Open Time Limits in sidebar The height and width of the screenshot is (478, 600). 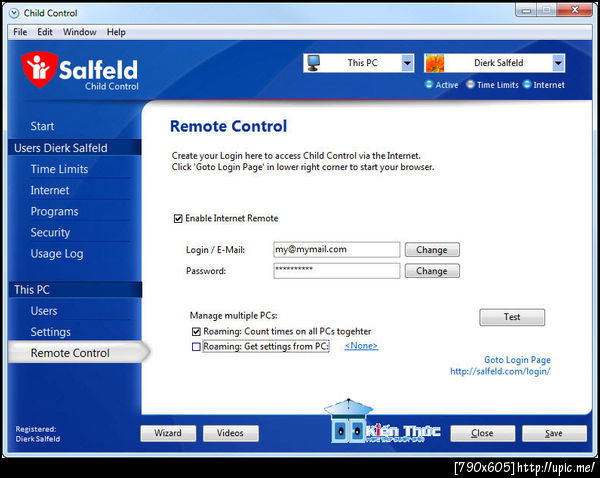coord(59,169)
